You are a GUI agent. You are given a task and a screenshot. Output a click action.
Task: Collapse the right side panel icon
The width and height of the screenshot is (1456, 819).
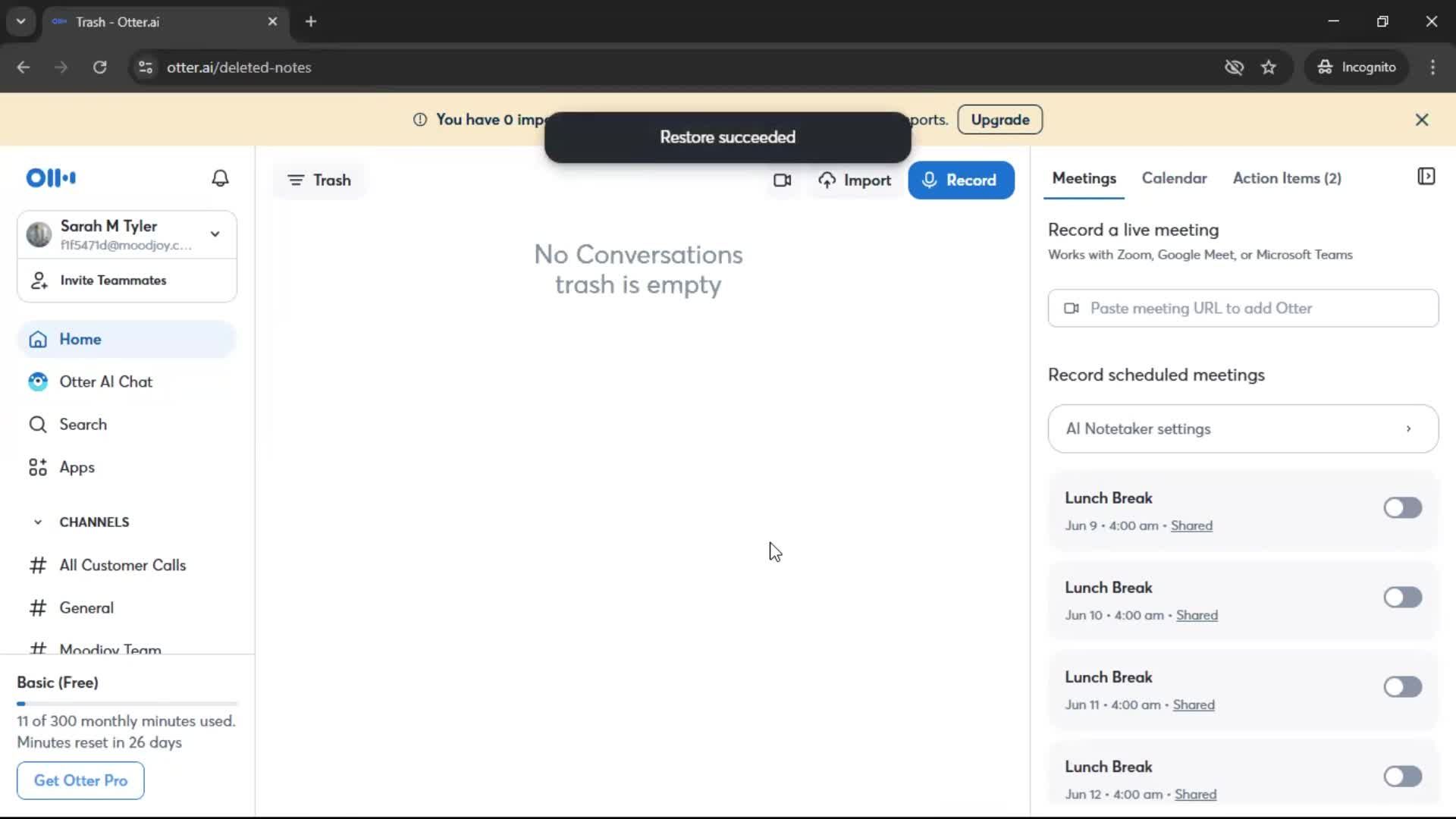click(1426, 177)
